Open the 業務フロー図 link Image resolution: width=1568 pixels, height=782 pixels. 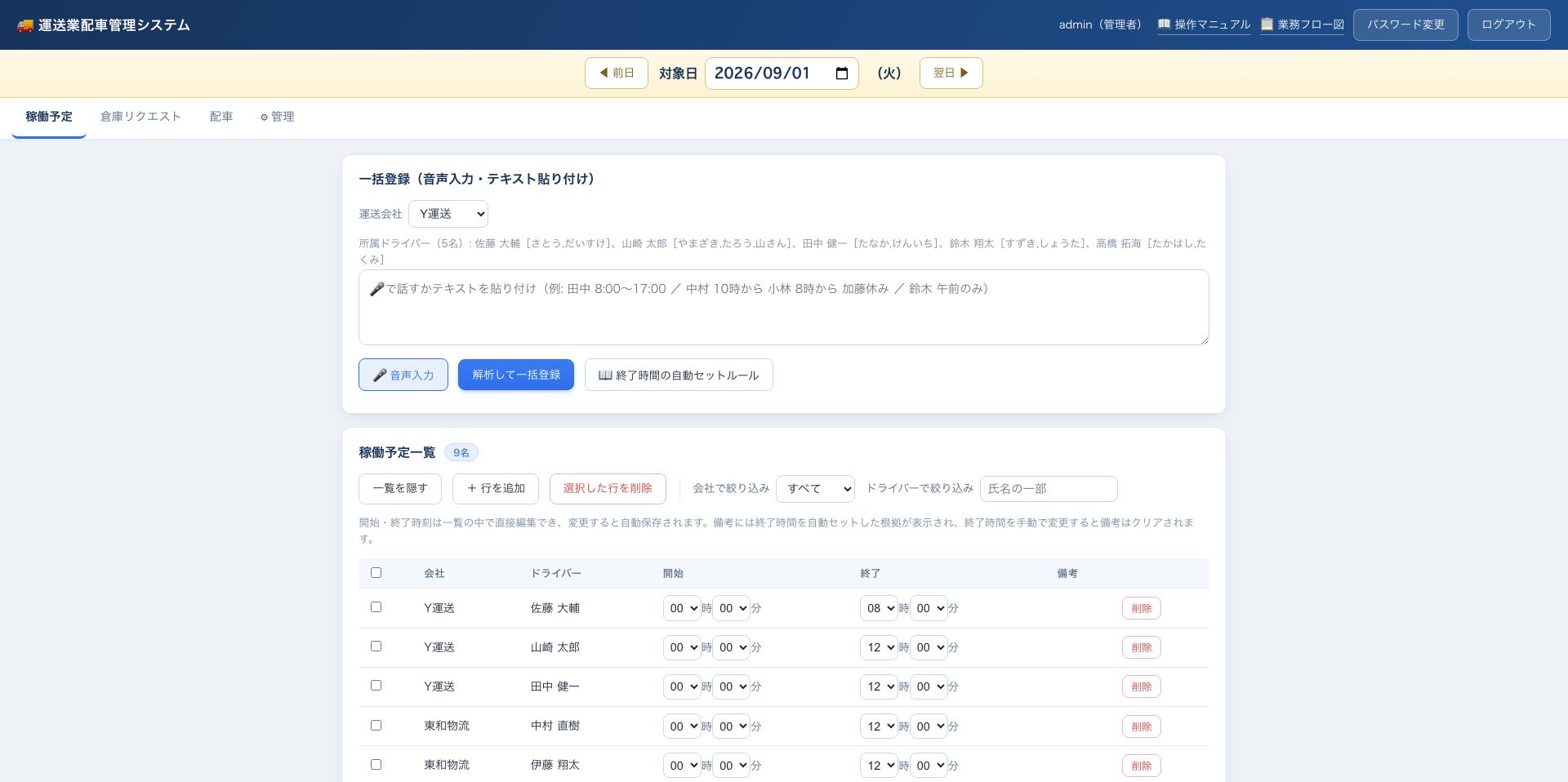coord(1302,24)
